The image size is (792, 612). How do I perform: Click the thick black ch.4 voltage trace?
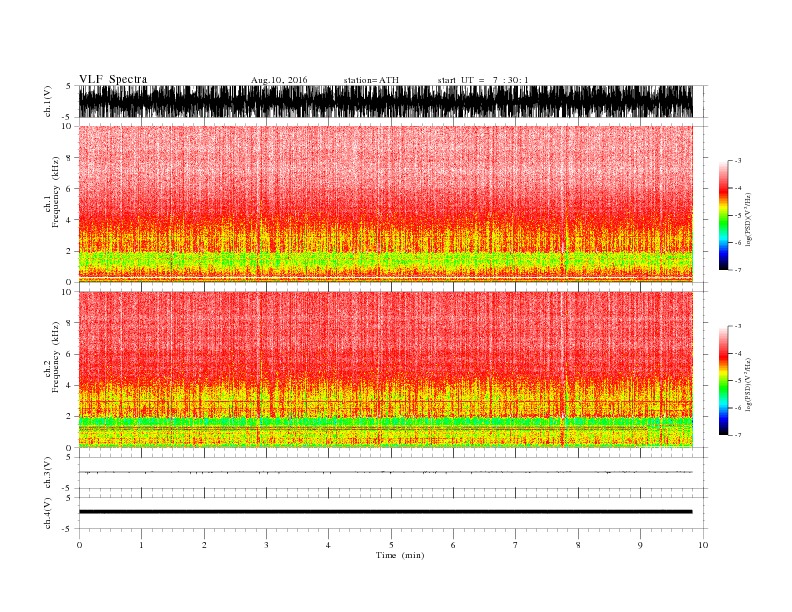385,512
